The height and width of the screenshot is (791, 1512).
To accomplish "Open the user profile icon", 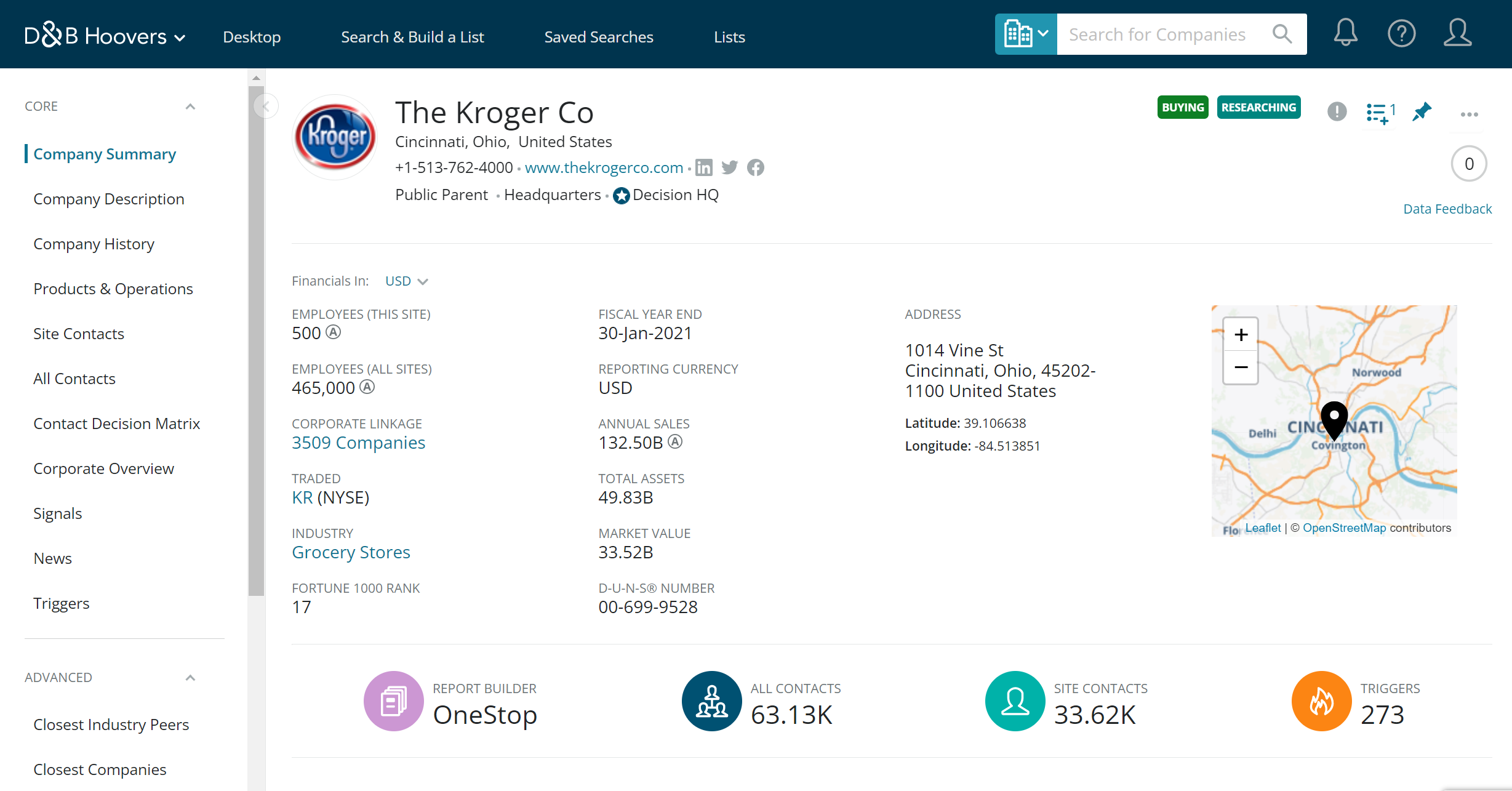I will click(1457, 33).
